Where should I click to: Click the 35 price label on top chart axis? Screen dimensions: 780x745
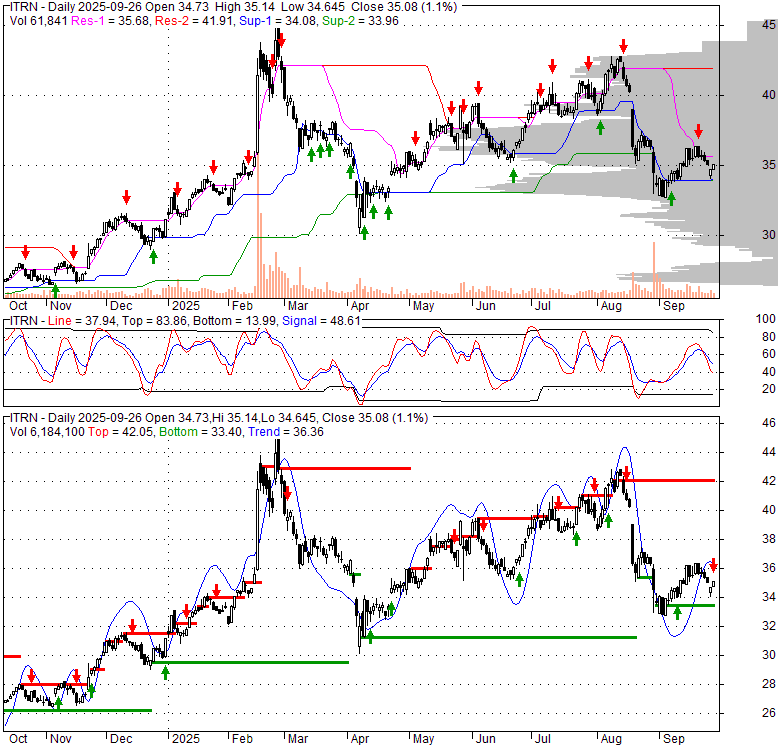pyautogui.click(x=769, y=165)
